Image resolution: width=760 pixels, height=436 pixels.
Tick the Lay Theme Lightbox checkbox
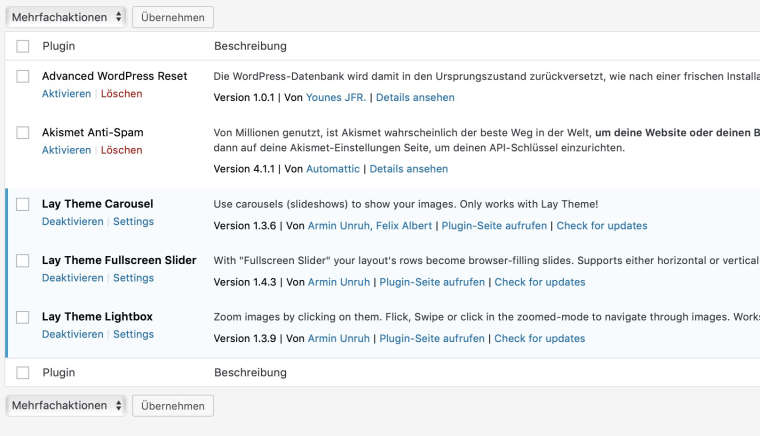coord(23,317)
